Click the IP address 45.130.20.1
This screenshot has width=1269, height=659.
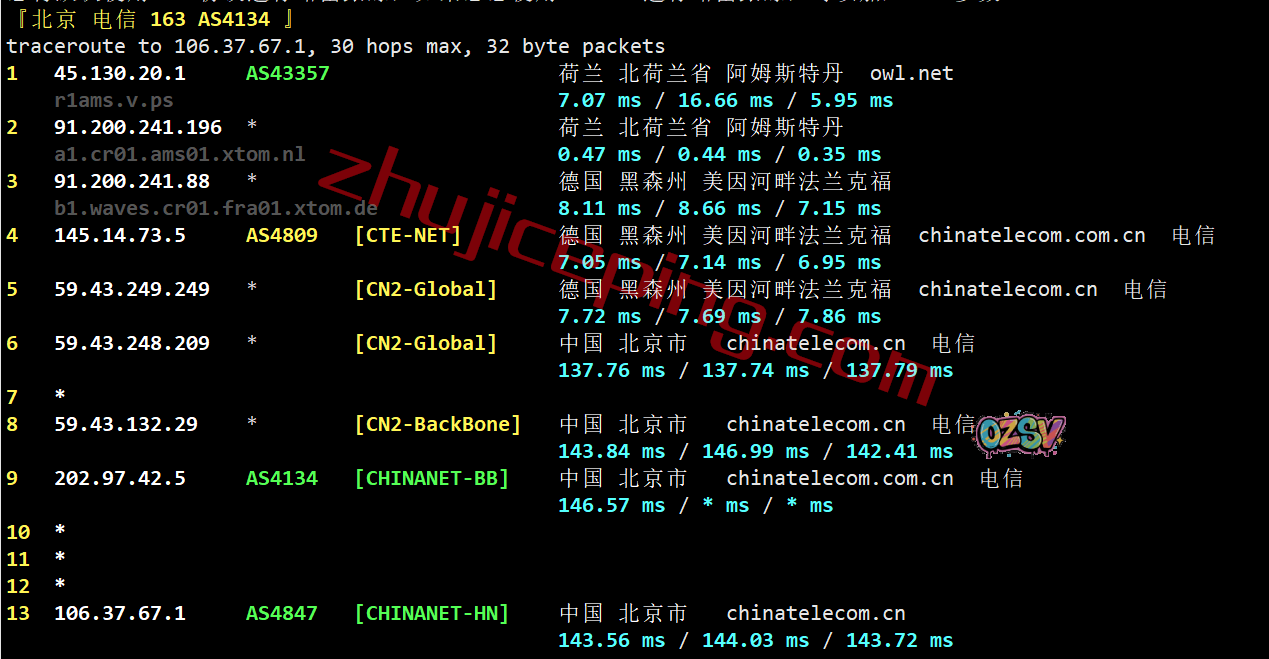coord(120,73)
